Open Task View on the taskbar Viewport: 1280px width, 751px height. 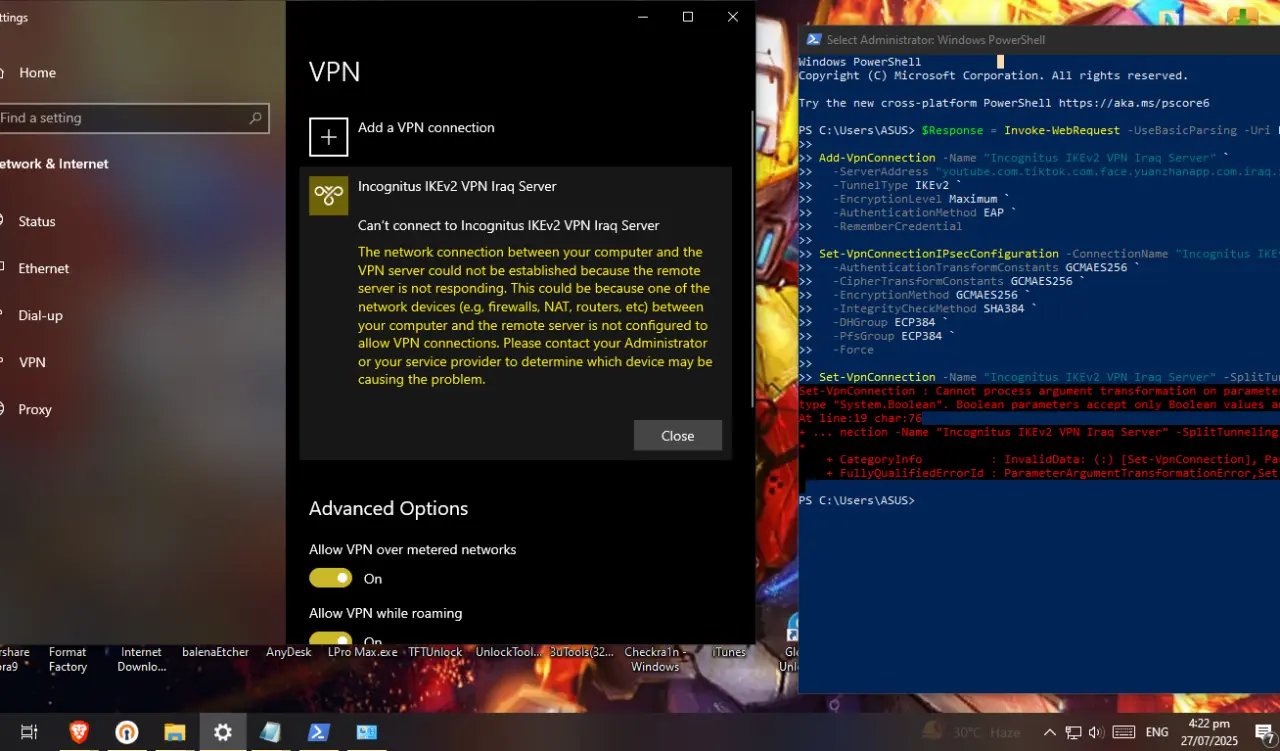pos(29,732)
